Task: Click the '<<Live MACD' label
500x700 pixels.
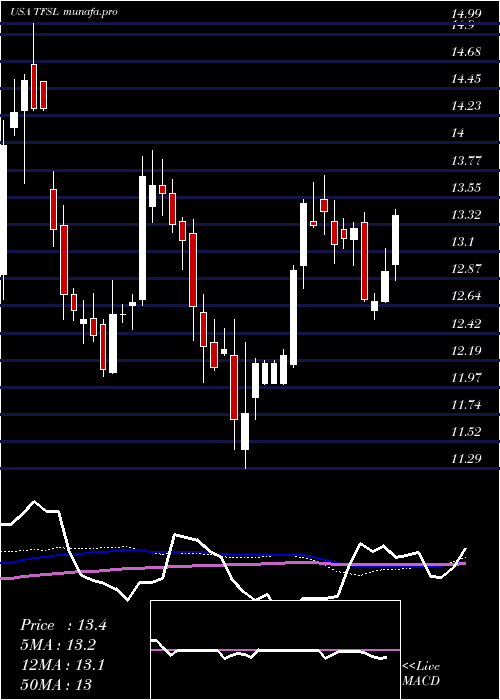Action: click(x=421, y=673)
